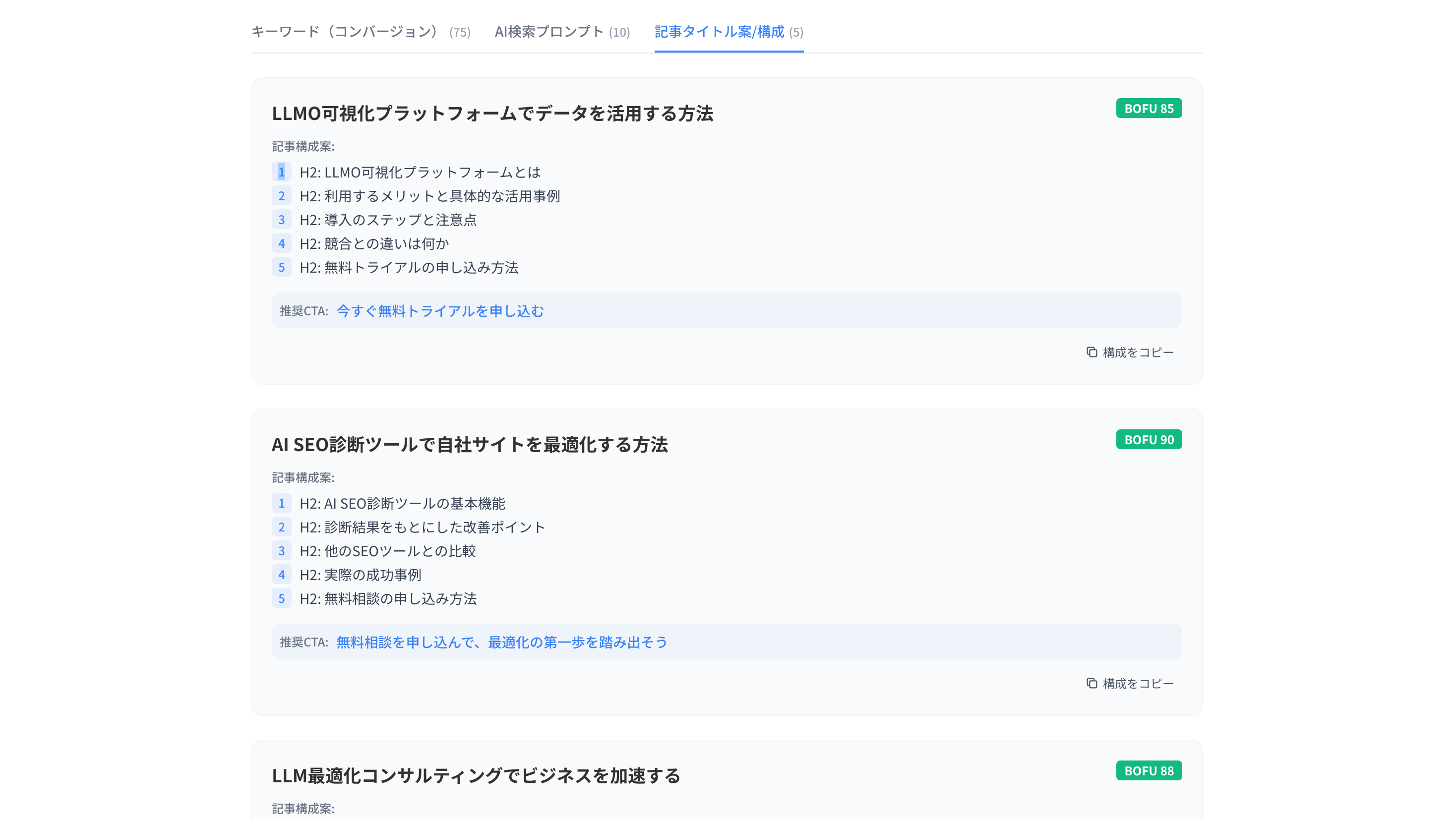Click outline item 競合との違いは何か
The image size is (1456, 819).
tap(374, 243)
